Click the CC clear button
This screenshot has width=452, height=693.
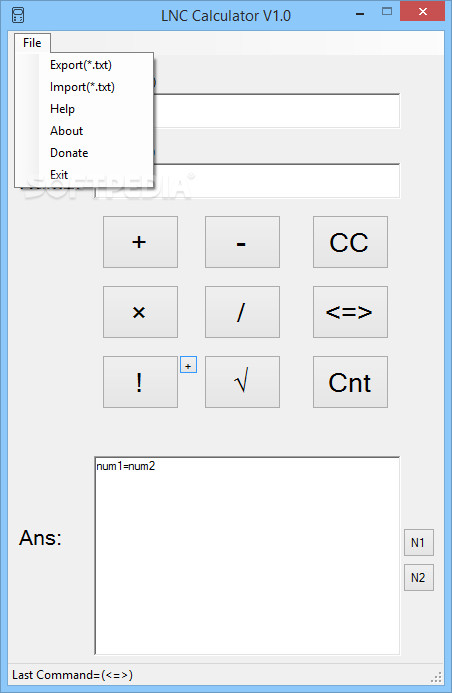pyautogui.click(x=350, y=242)
